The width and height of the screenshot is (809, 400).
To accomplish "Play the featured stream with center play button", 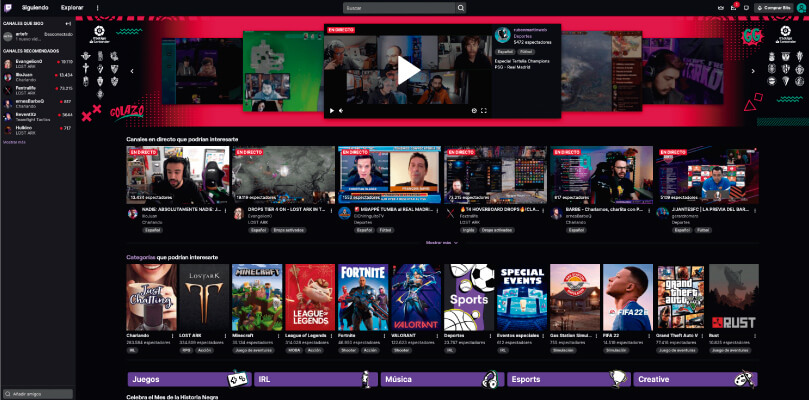I will (x=408, y=71).
